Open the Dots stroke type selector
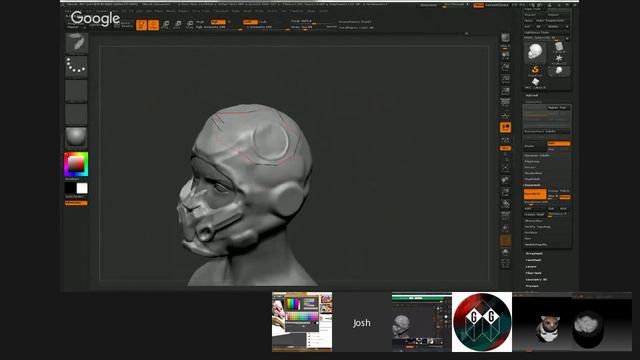Screen dimensions: 640x360 (76, 67)
